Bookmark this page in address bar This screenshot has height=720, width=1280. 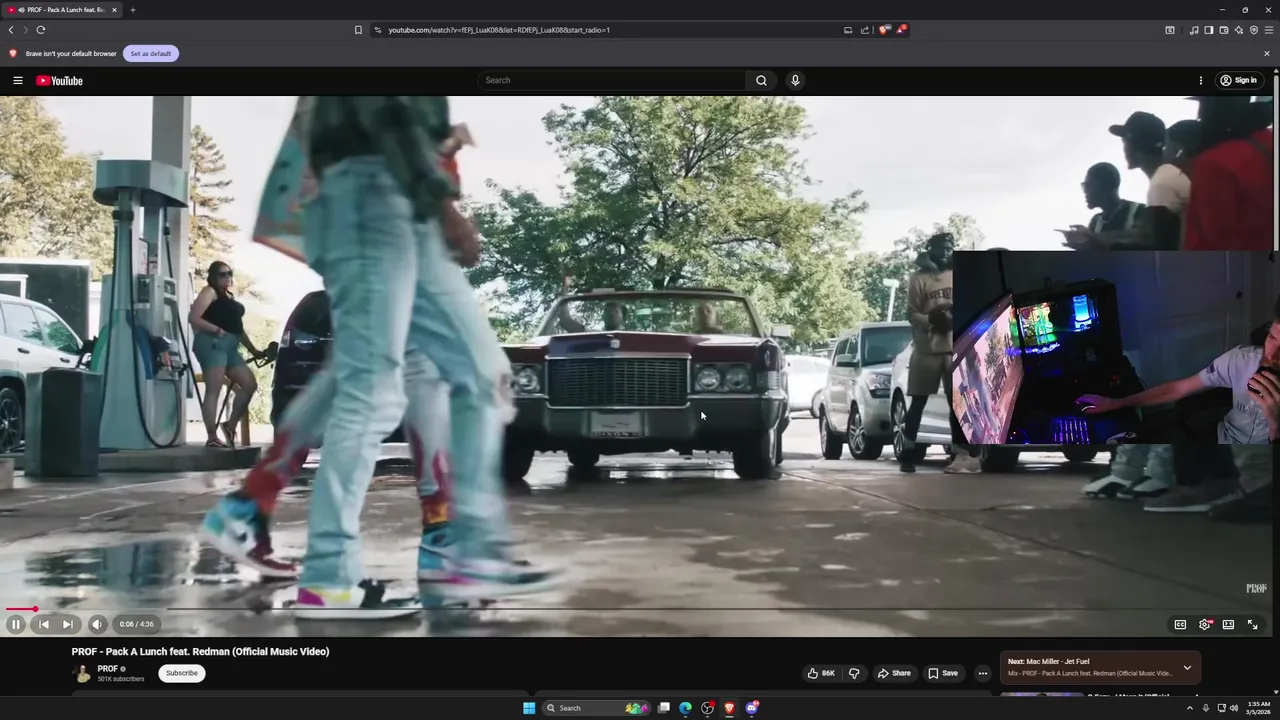click(x=358, y=30)
